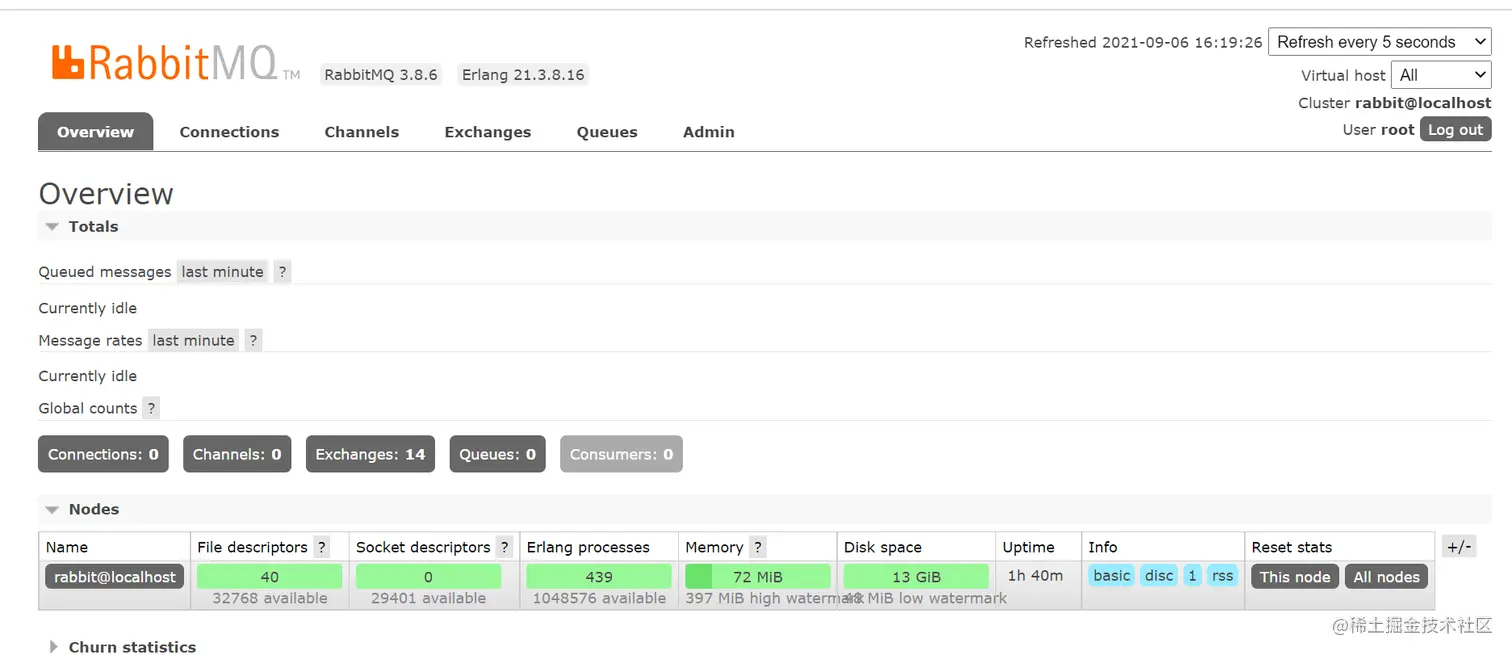
Task: Click the File descriptors bar showing 40
Action: pyautogui.click(x=269, y=576)
